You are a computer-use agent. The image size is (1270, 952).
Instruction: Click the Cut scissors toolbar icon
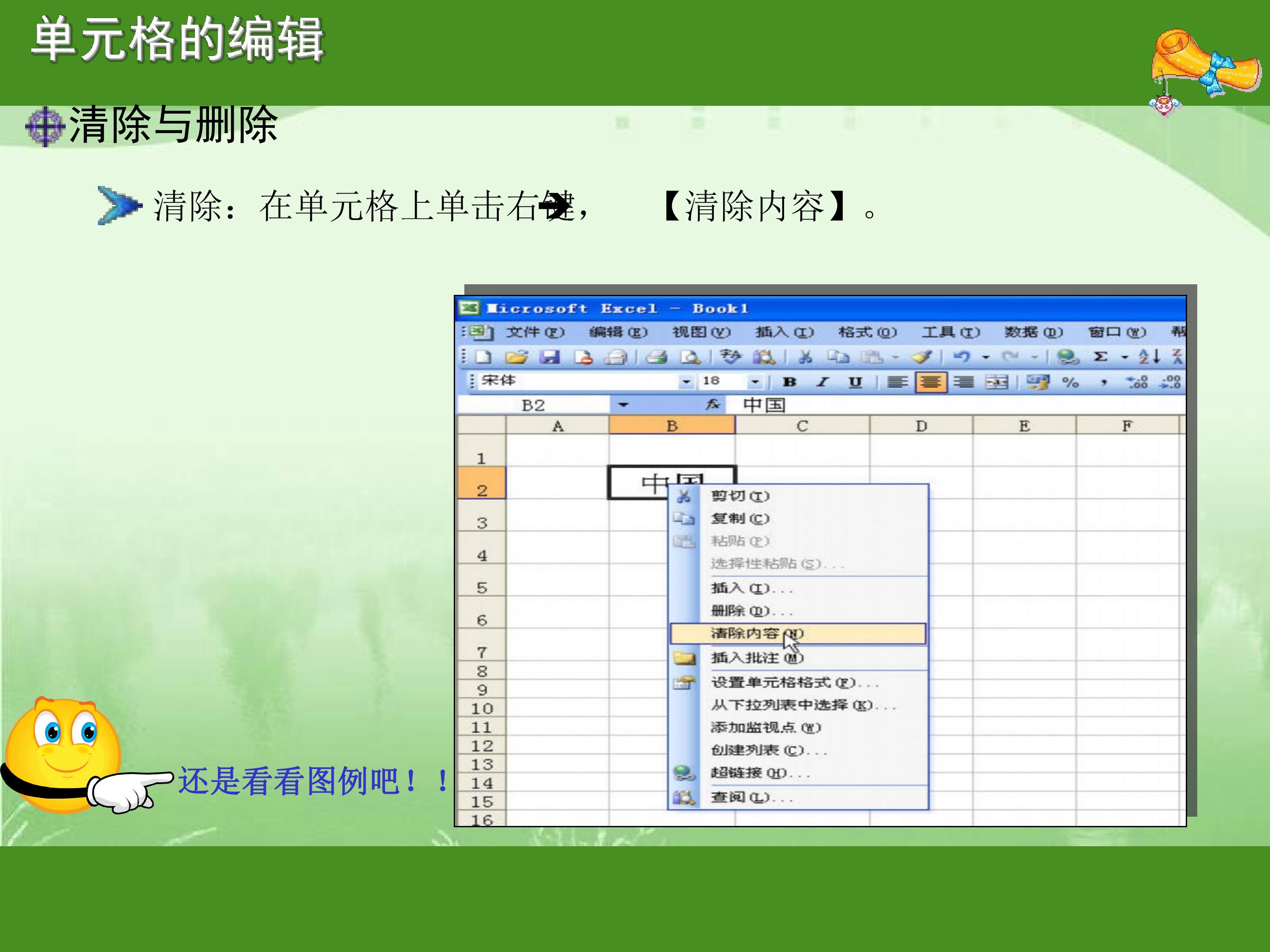(x=805, y=357)
